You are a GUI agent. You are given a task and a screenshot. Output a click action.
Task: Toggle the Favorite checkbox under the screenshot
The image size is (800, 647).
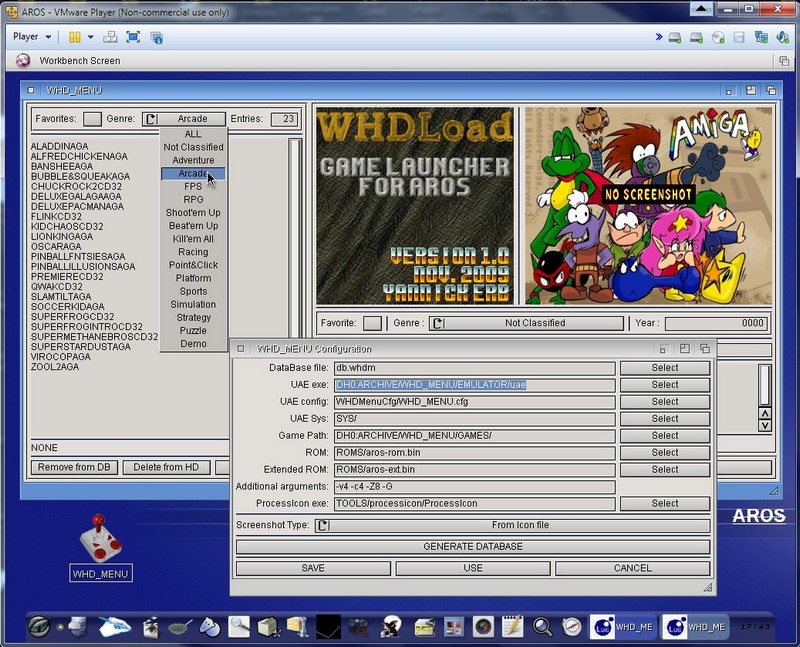[372, 323]
